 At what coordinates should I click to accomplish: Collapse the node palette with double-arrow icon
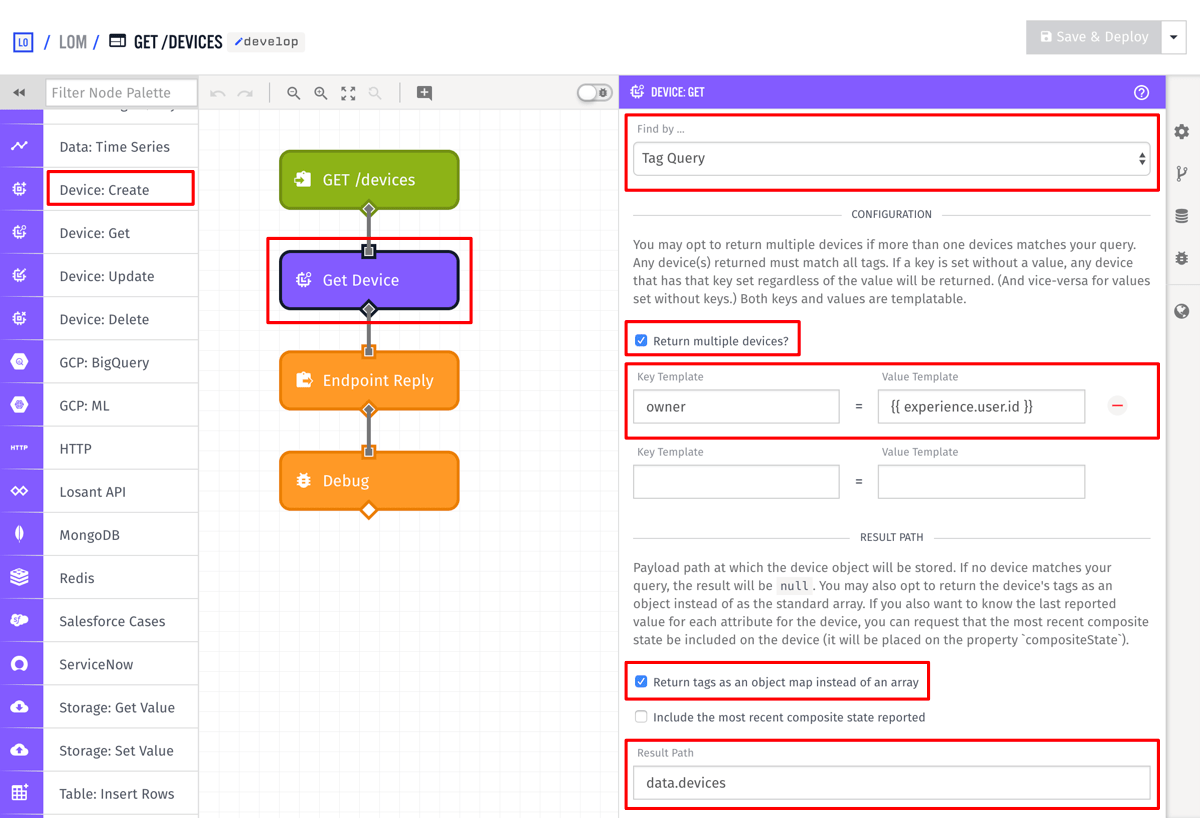pyautogui.click(x=19, y=93)
